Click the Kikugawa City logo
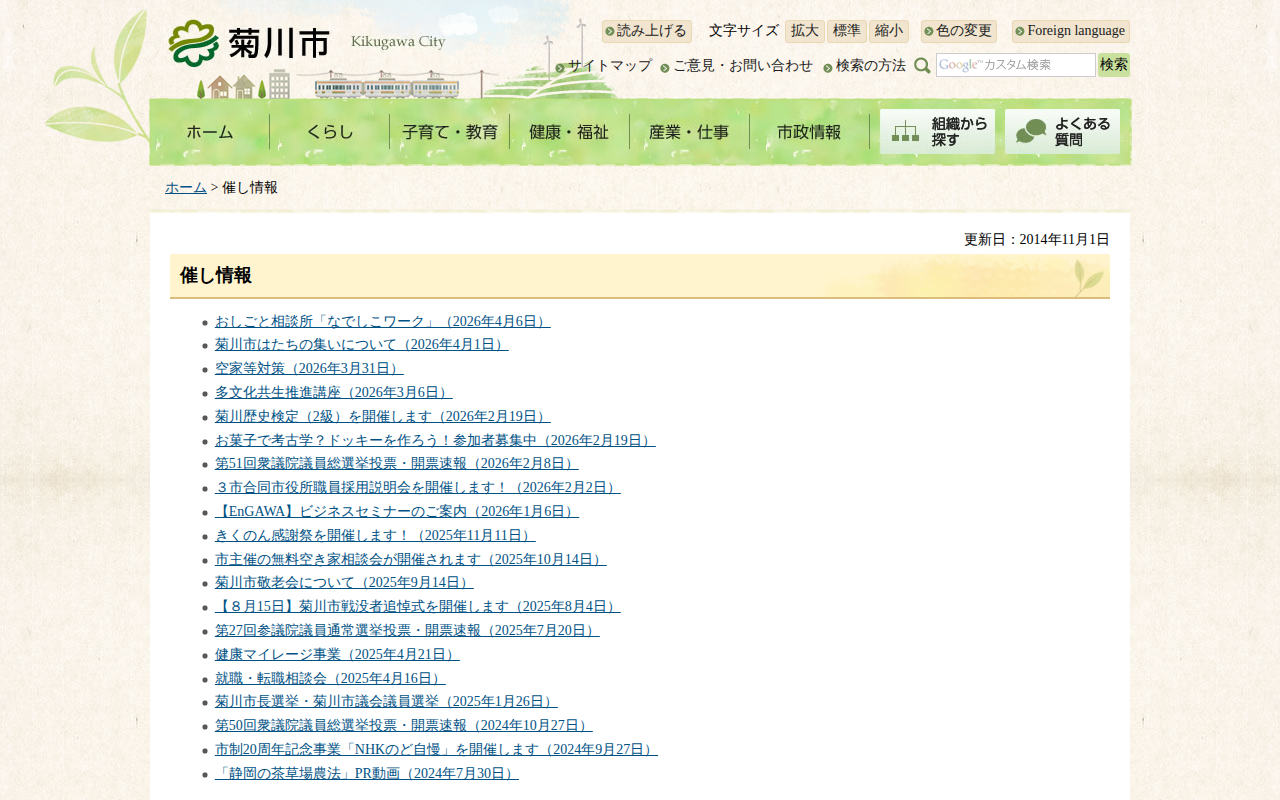The width and height of the screenshot is (1280, 800). pyautogui.click(x=307, y=43)
